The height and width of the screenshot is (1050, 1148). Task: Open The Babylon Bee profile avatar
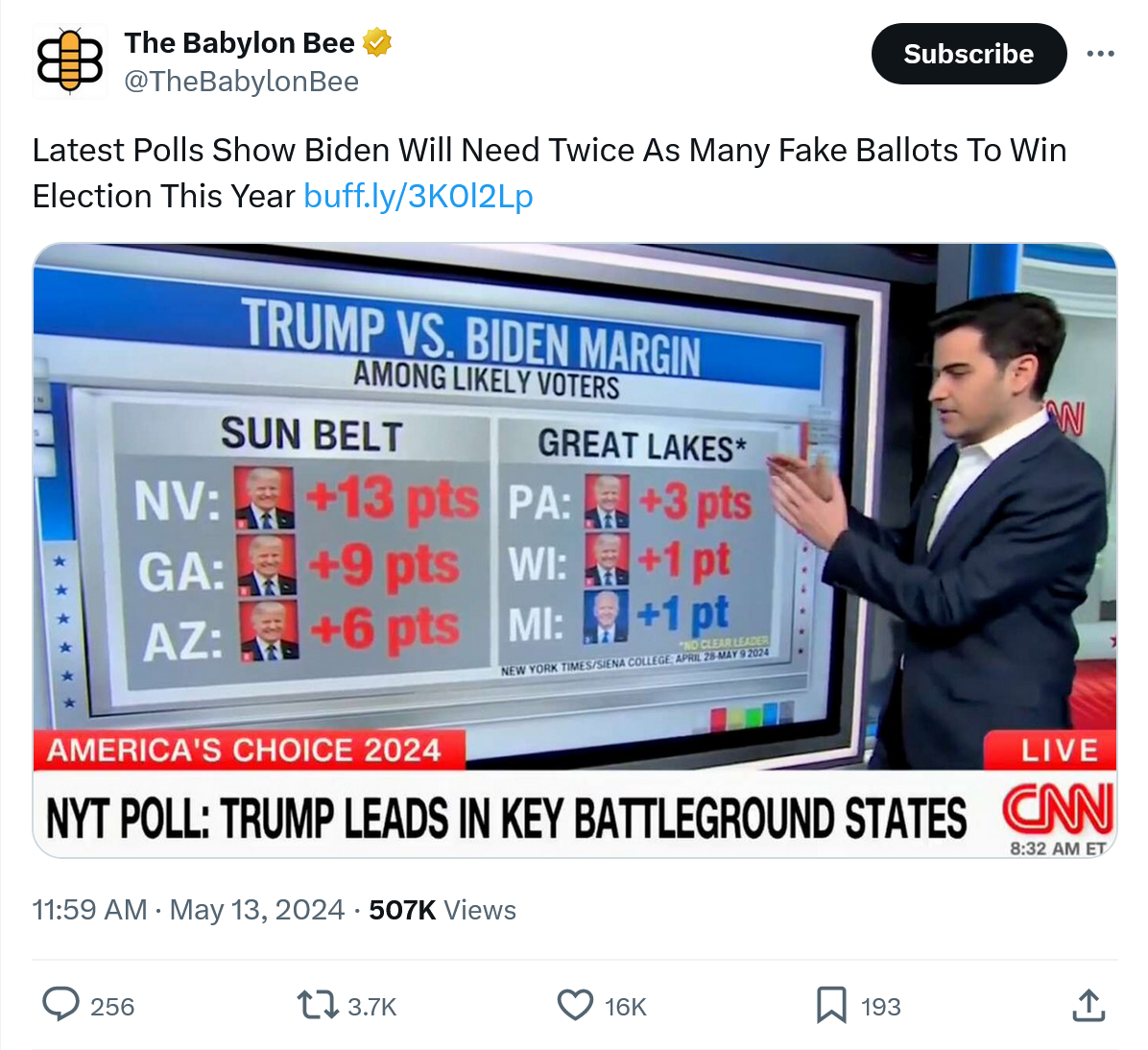coord(69,61)
